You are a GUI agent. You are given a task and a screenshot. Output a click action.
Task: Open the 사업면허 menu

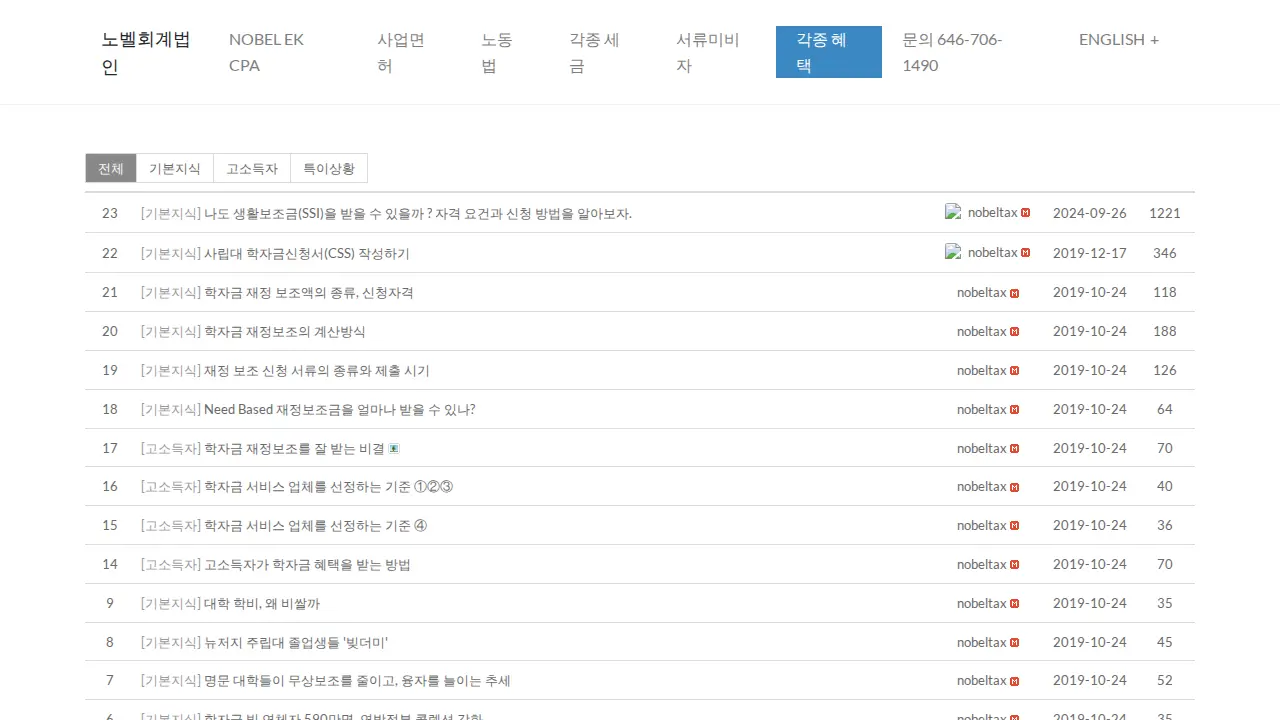[408, 52]
